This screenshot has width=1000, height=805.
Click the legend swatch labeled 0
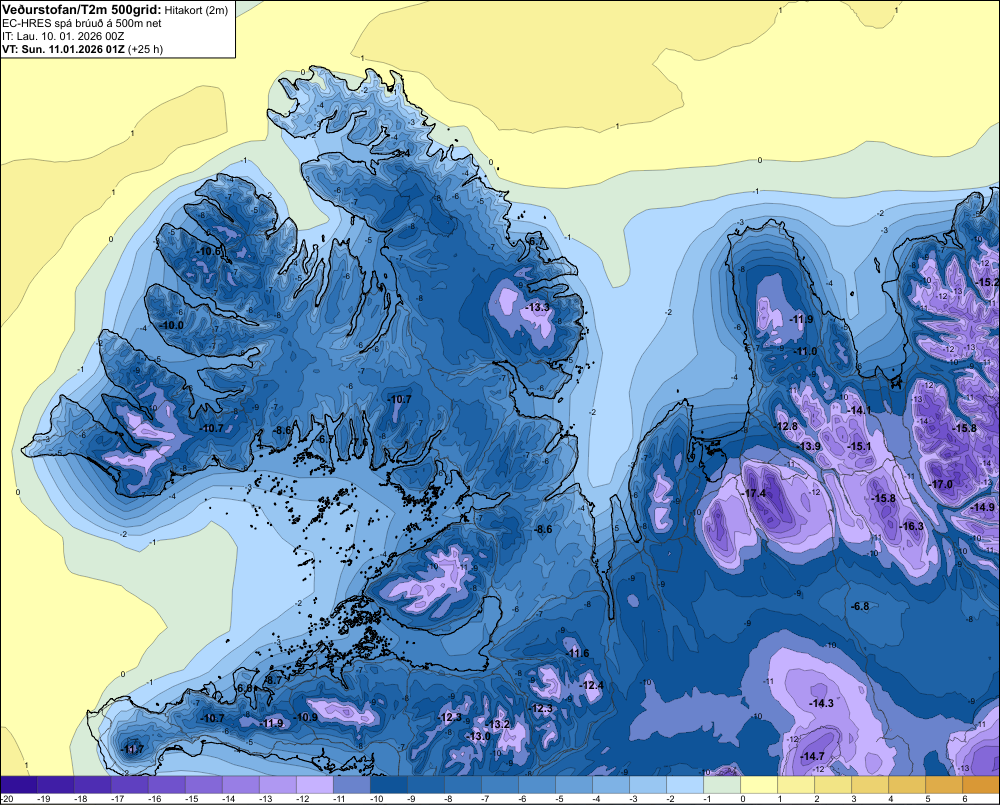(759, 785)
